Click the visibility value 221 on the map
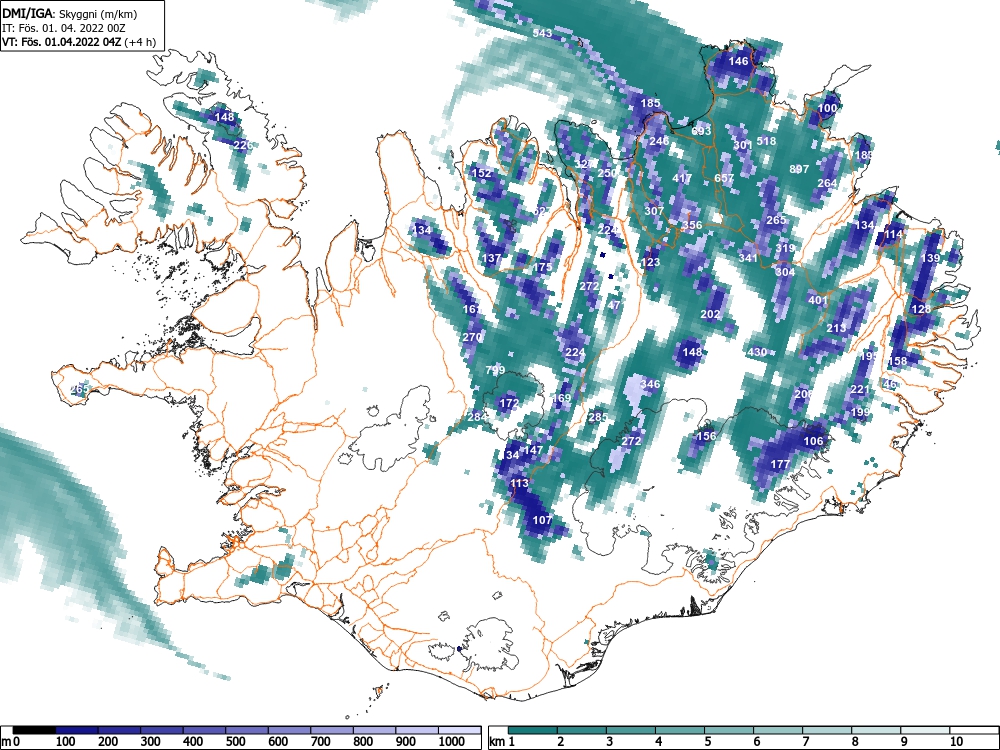Viewport: 1000px width, 750px height. coord(860,389)
